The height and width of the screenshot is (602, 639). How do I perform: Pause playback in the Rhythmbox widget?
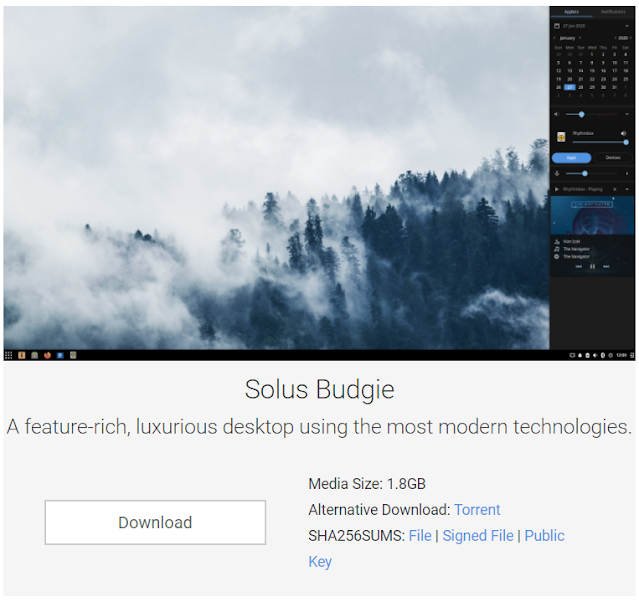593,267
